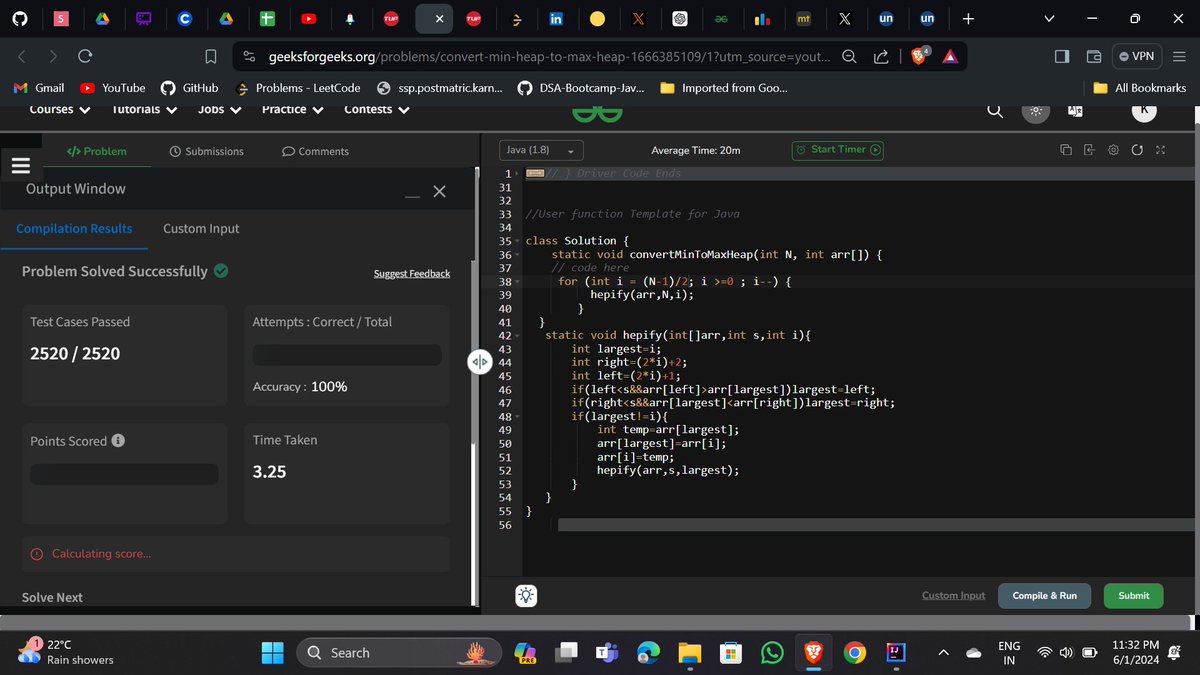The image size is (1200, 675).
Task: Switch to the LinkedIn browser tab
Action: [556, 19]
